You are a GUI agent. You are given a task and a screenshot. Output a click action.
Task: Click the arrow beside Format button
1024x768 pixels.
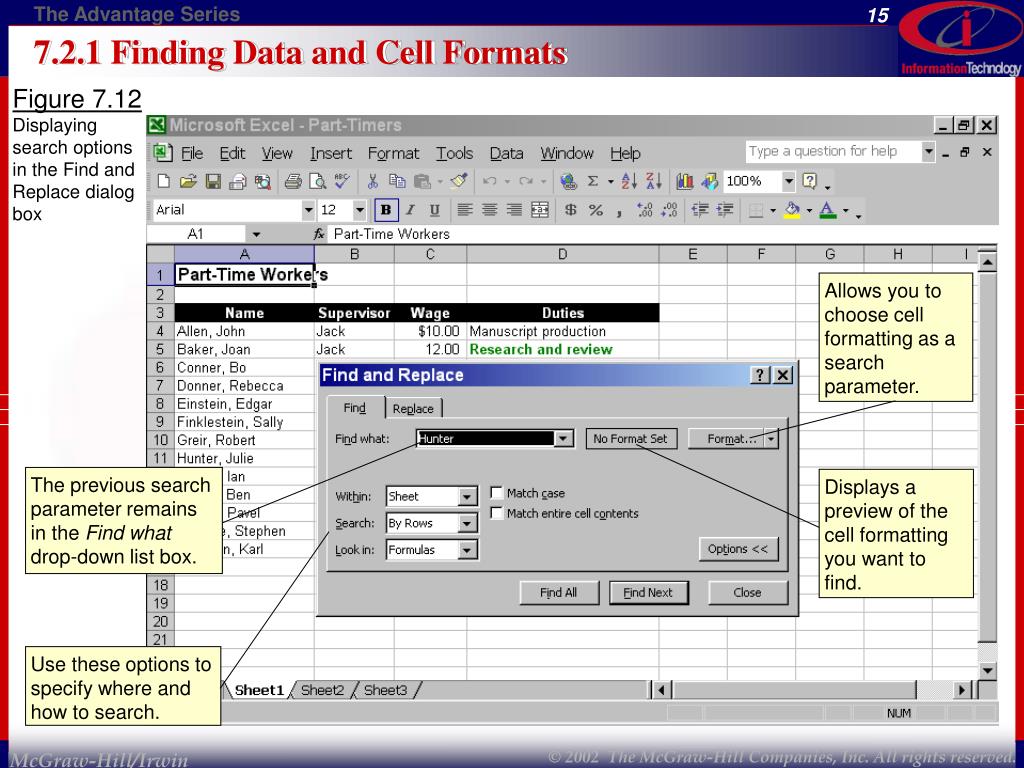coord(771,439)
